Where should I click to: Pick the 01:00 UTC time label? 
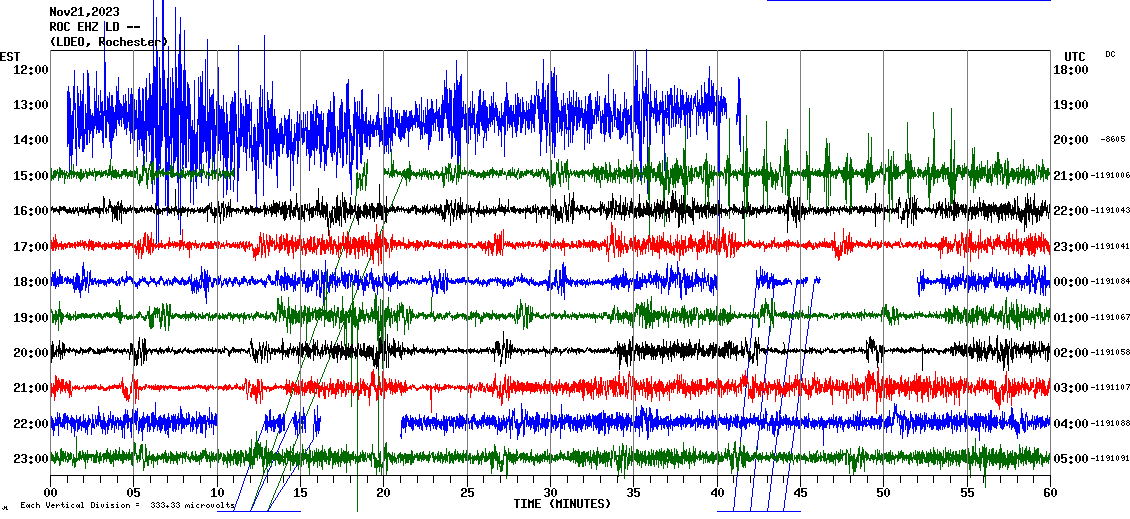[x=1071, y=317]
